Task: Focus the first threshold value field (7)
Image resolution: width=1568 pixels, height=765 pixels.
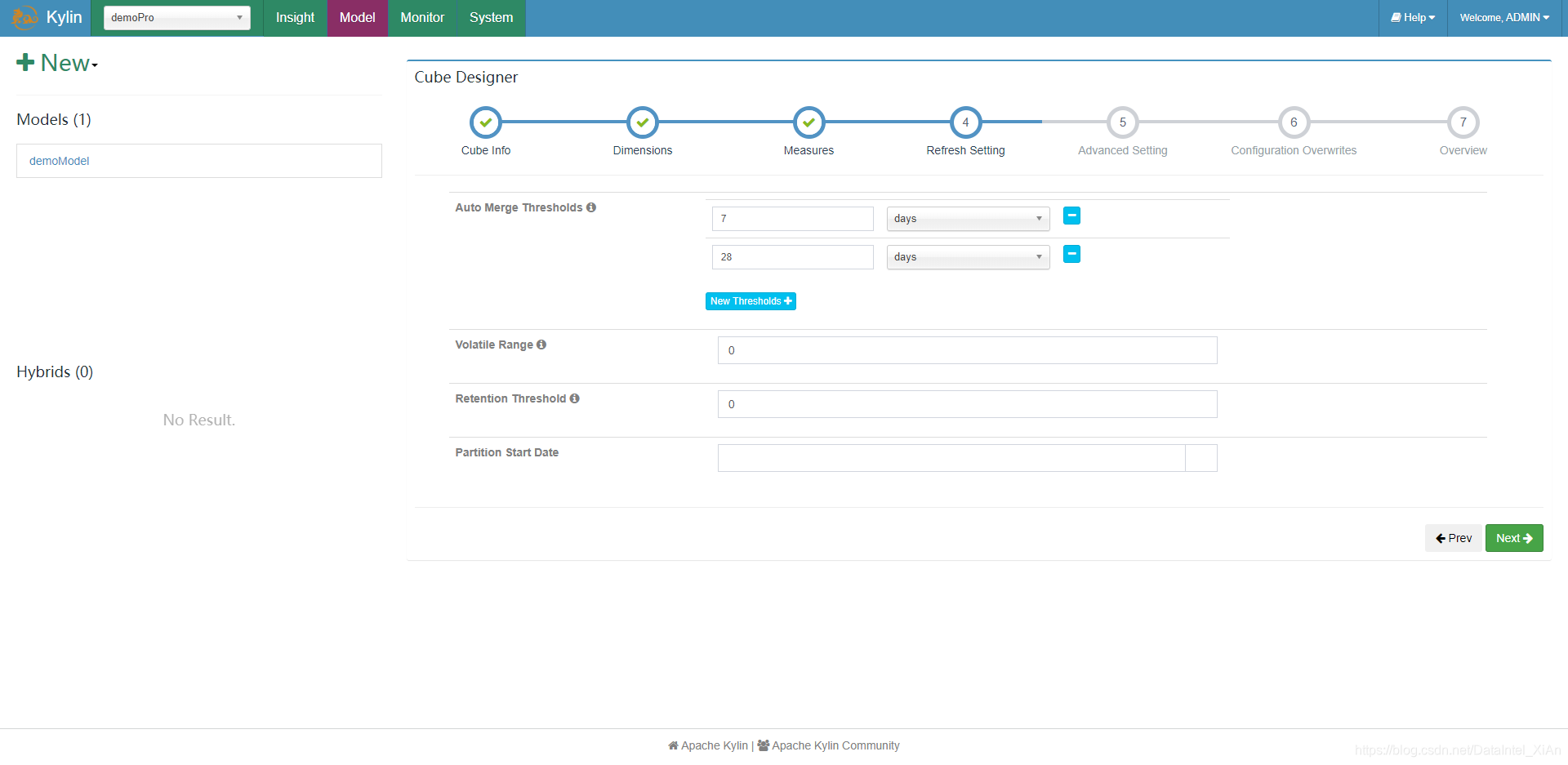Action: (793, 219)
